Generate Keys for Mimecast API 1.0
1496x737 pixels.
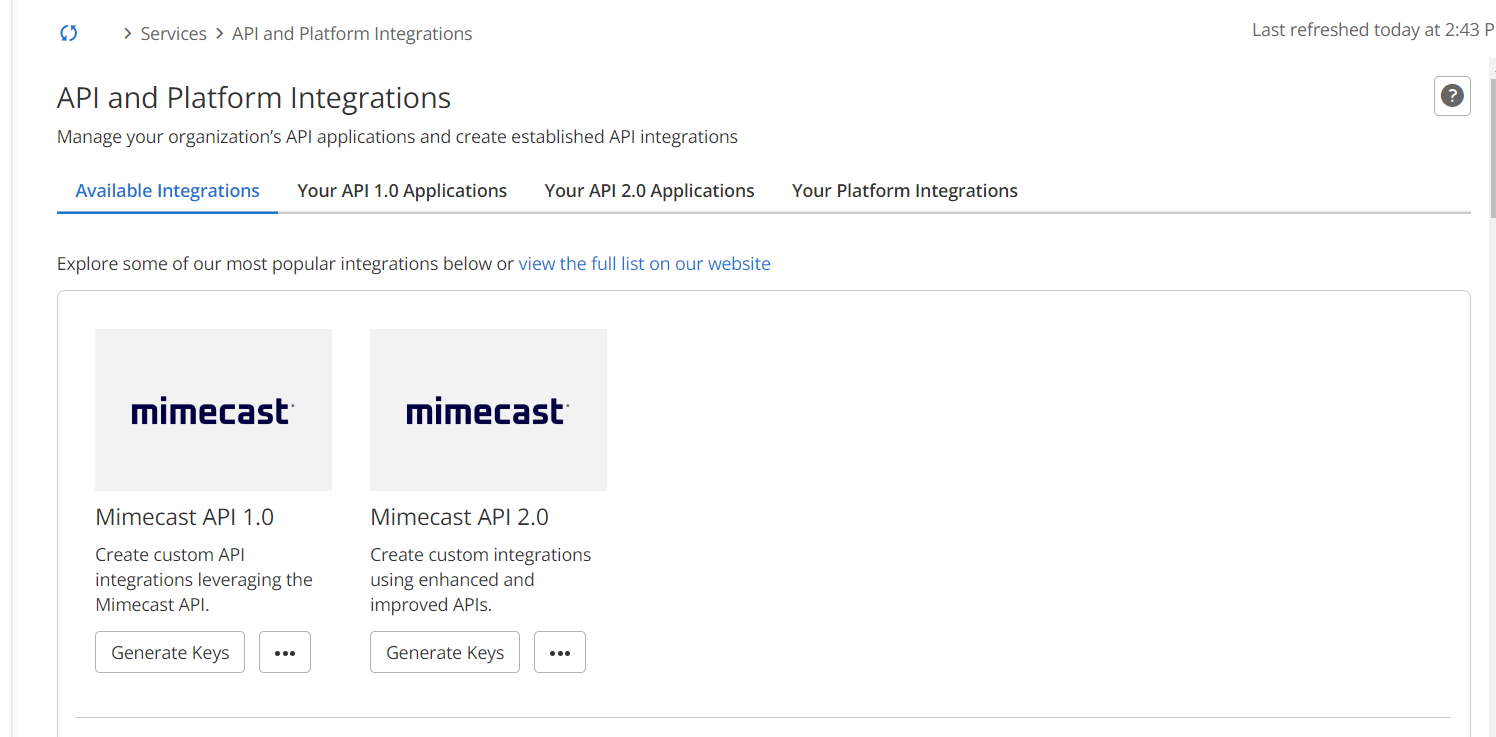point(170,652)
